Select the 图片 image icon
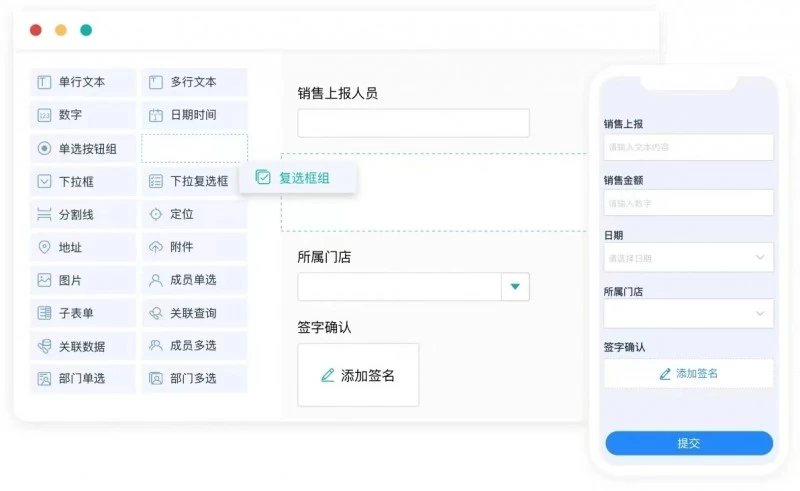Viewport: 800px width, 491px height. (44, 280)
